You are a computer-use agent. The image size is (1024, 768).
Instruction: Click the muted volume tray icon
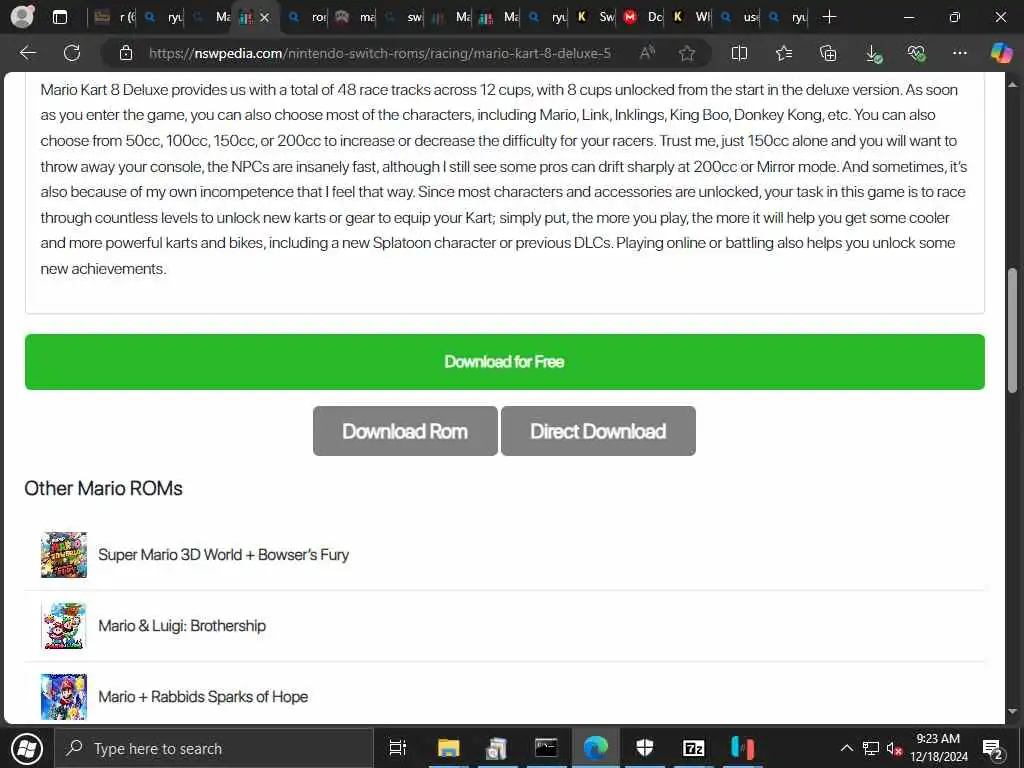coord(894,748)
